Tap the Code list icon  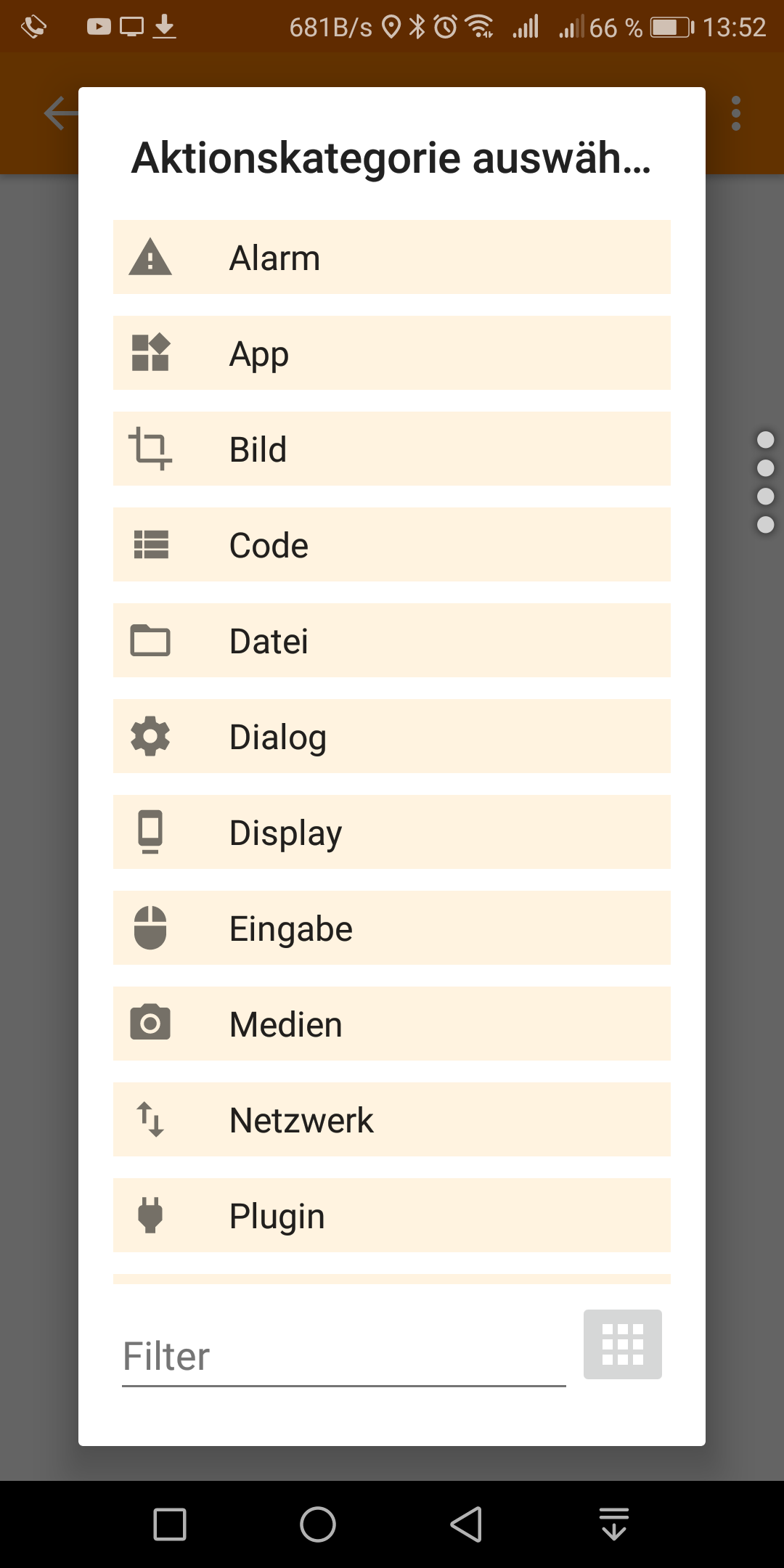(150, 544)
